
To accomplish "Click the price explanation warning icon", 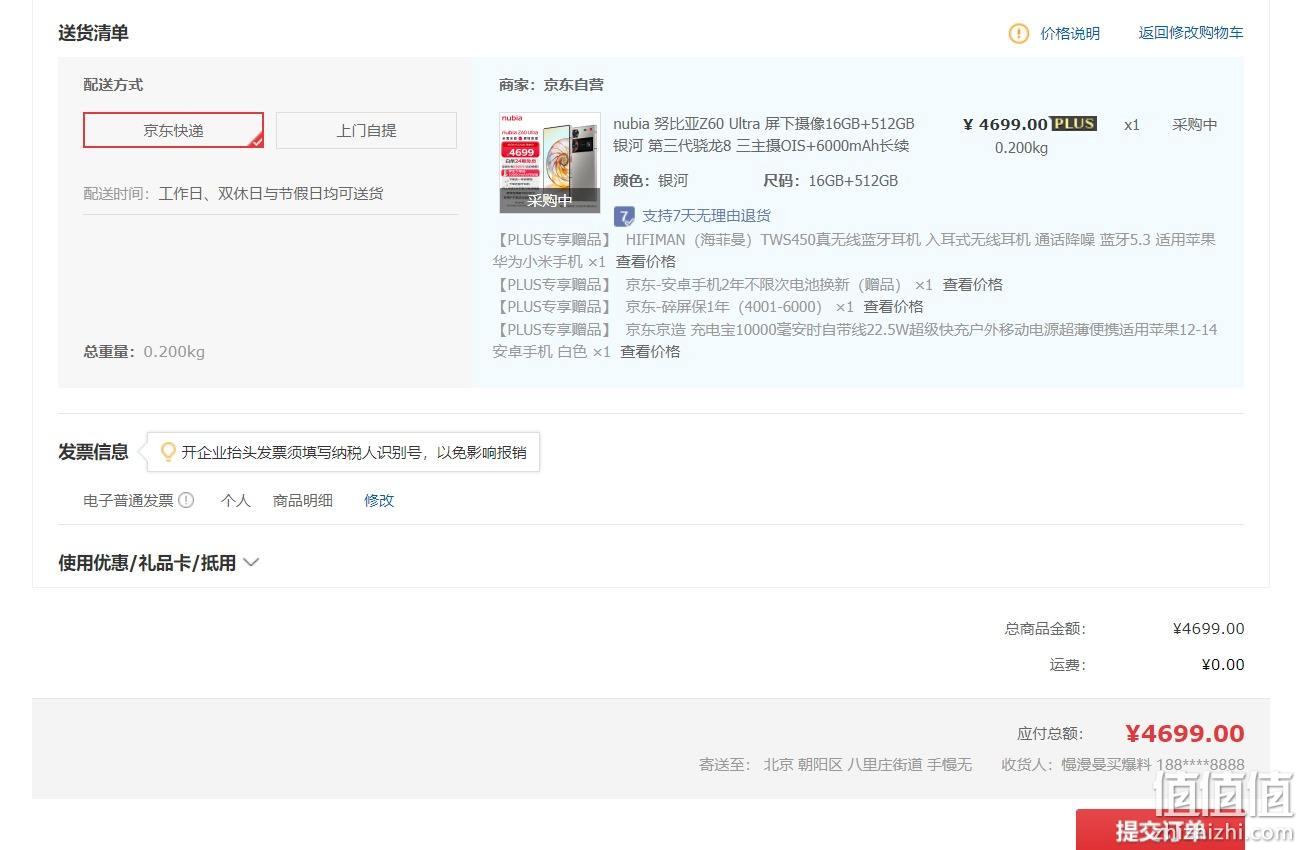I will click(1018, 34).
